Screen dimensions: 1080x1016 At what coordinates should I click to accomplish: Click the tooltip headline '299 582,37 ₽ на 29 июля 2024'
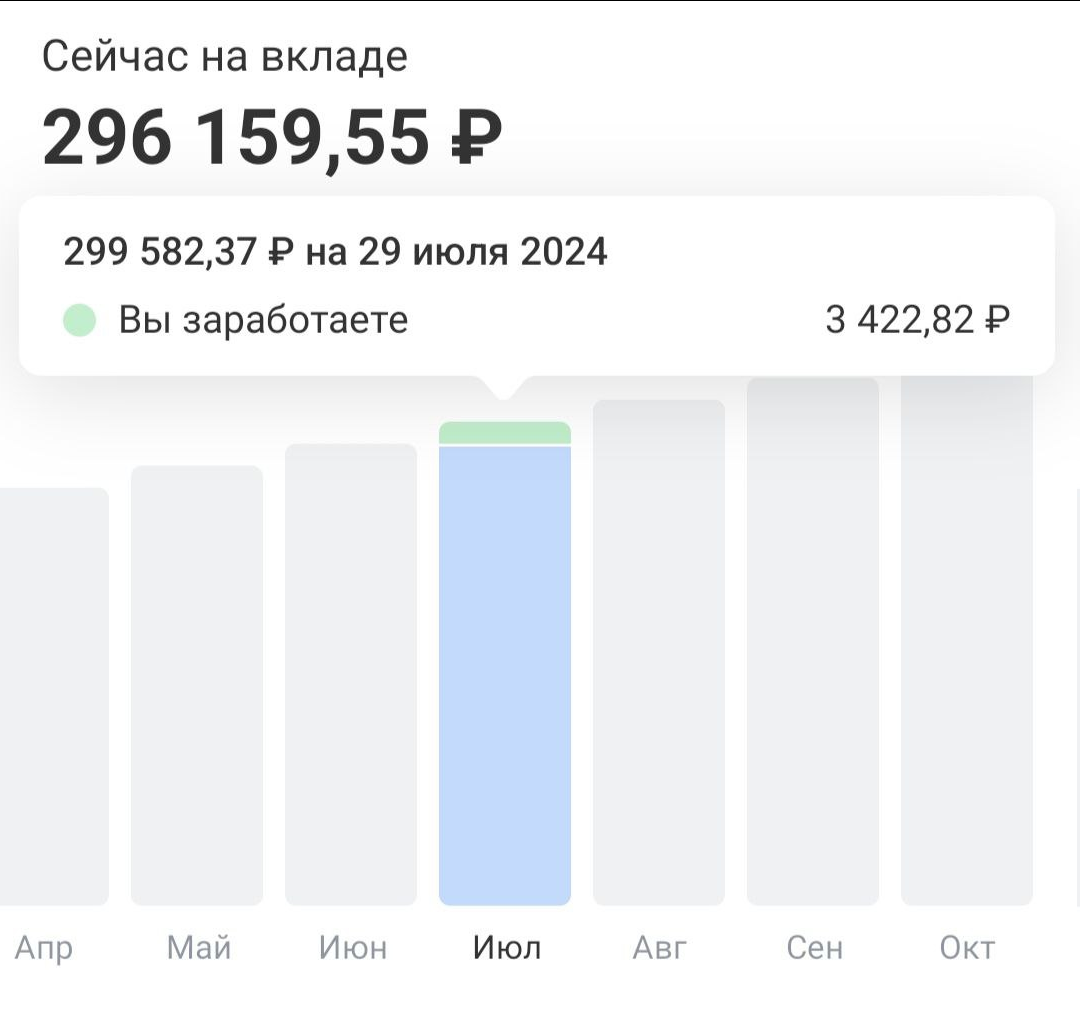point(335,252)
